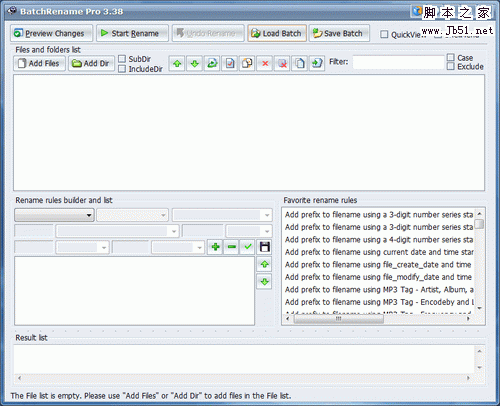Screen dimensions: 500x406
Task: Open a batch with Load Batch button
Action: (x=277, y=33)
